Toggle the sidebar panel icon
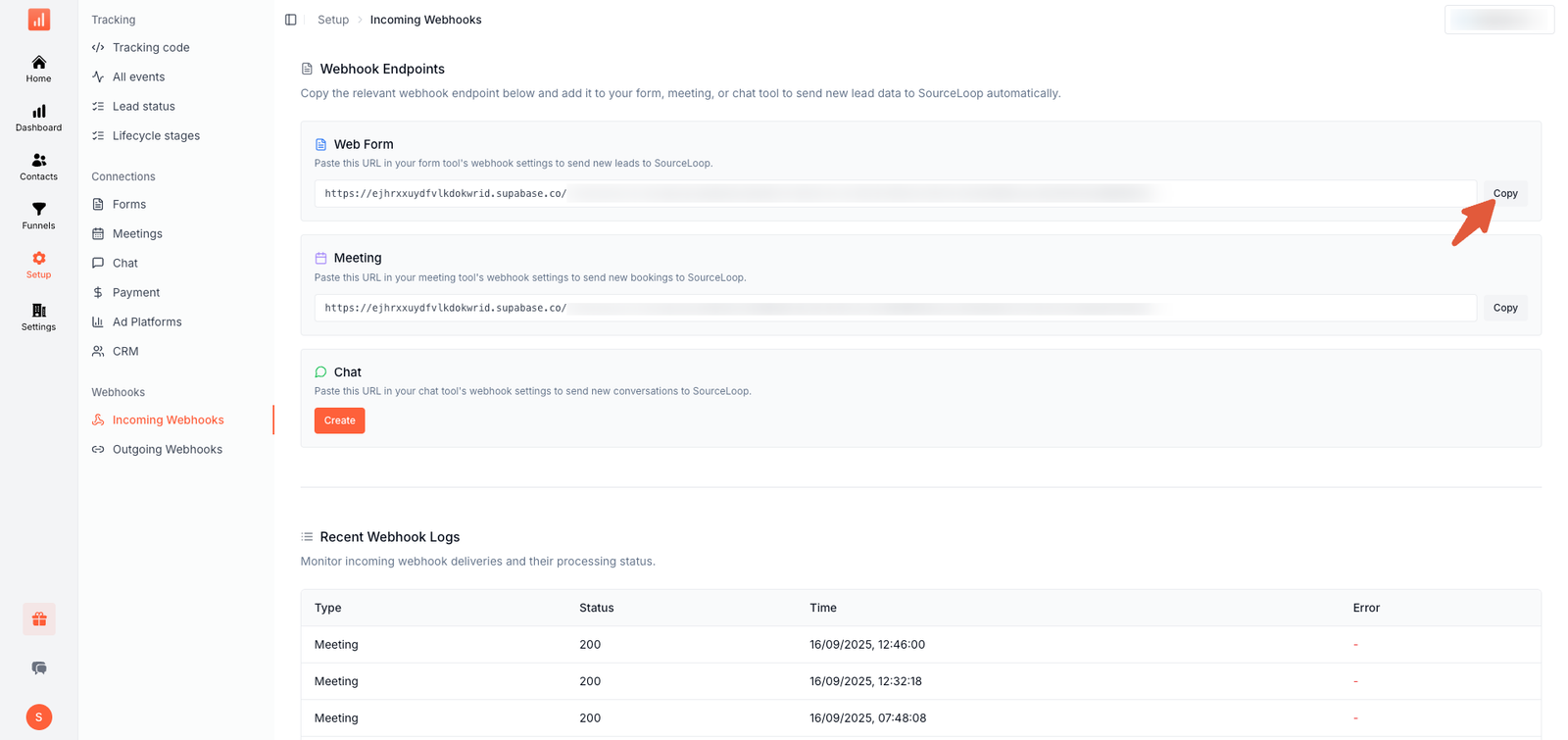The width and height of the screenshot is (1568, 740). [291, 20]
